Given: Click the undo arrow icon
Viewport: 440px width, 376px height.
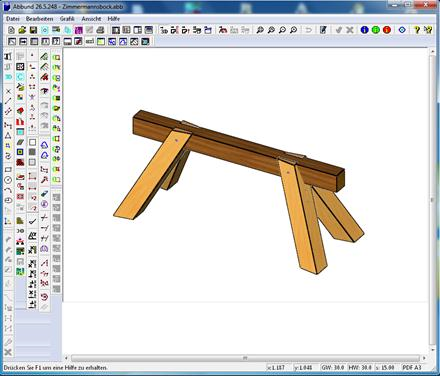Looking at the screenshot, I should [308, 30].
